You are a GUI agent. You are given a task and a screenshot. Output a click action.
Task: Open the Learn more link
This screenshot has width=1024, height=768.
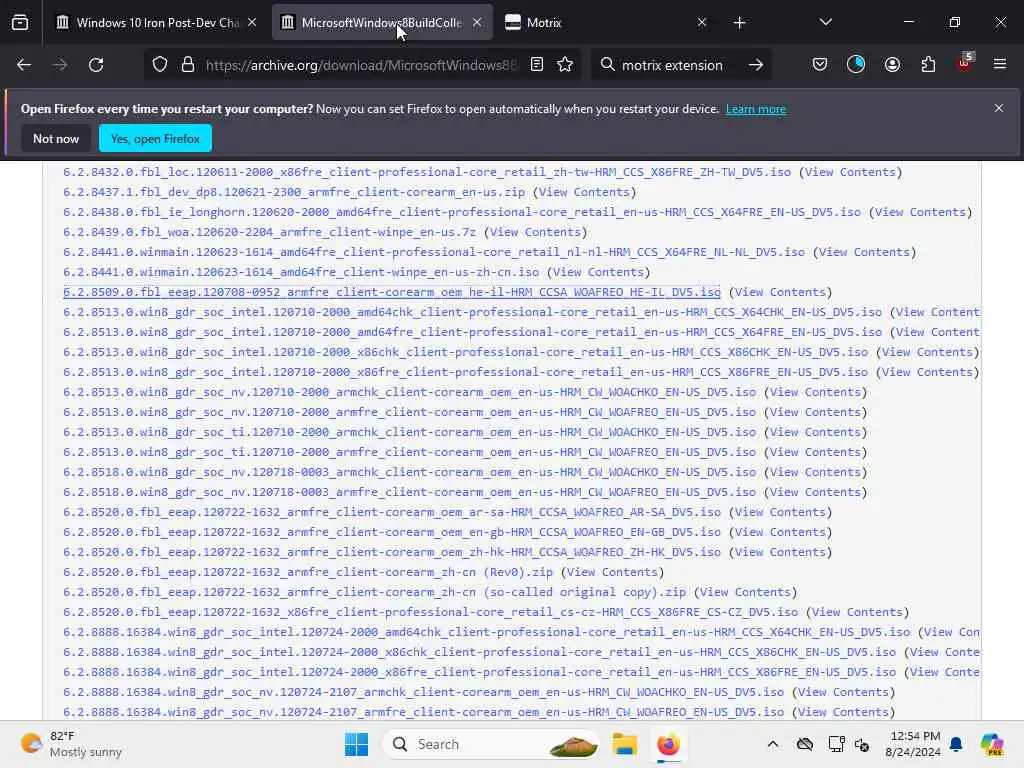(x=756, y=109)
